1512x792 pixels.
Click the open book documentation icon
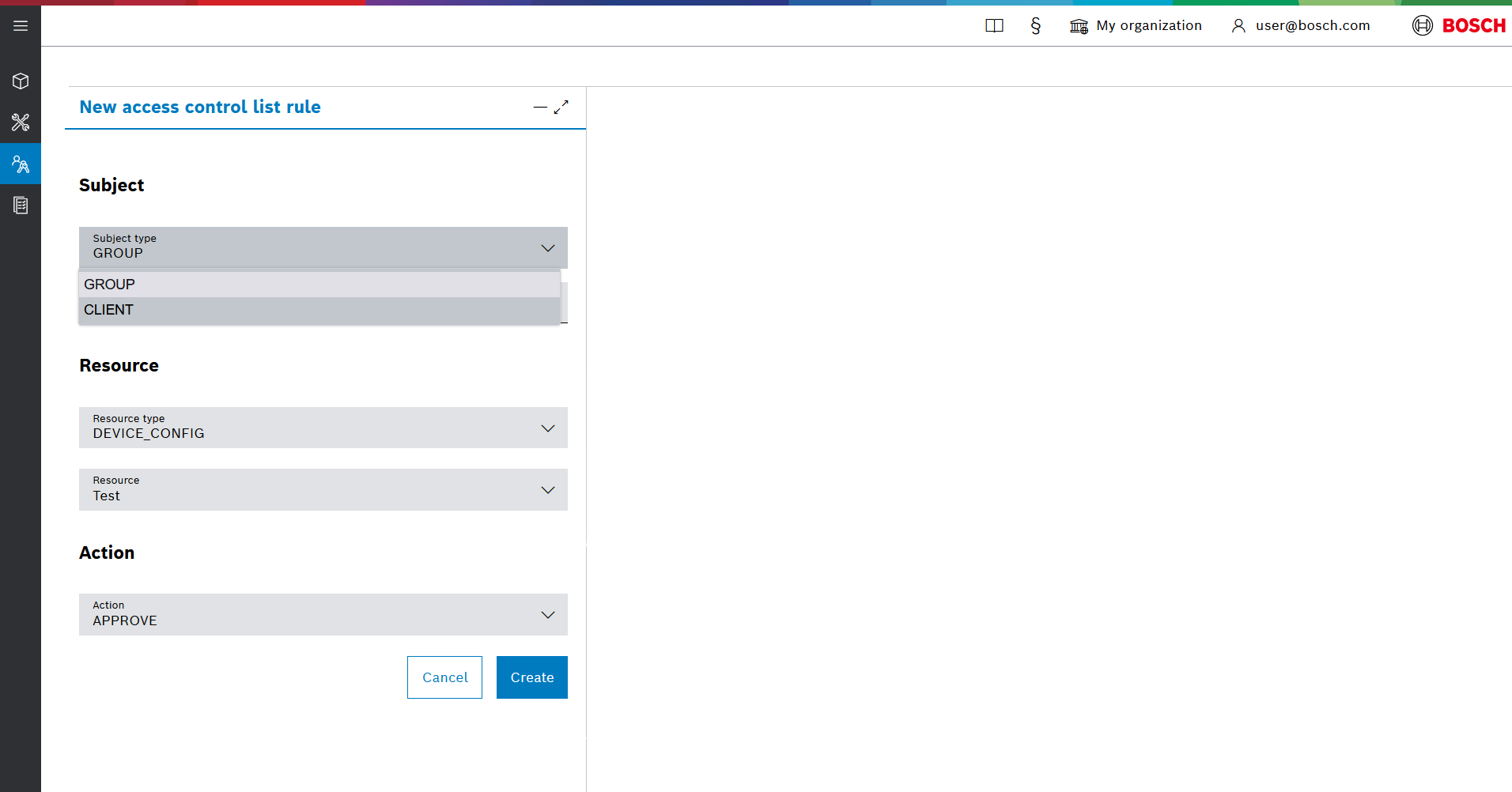[x=994, y=26]
